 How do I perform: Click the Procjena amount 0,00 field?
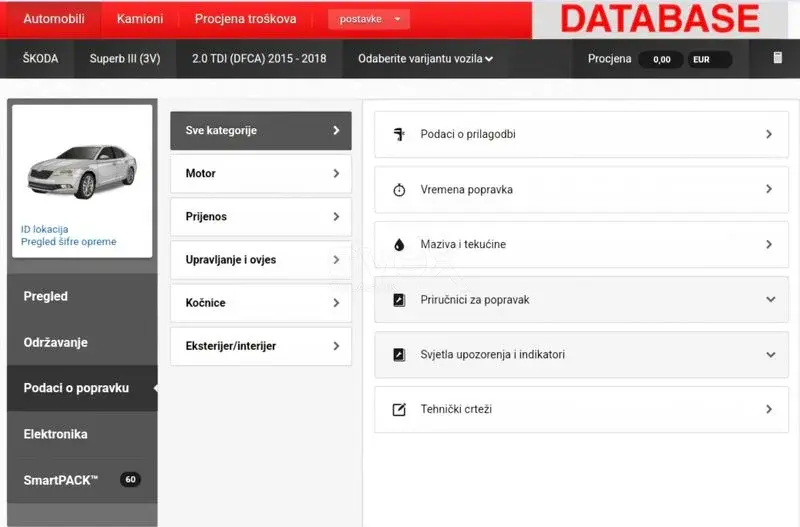[x=661, y=59]
